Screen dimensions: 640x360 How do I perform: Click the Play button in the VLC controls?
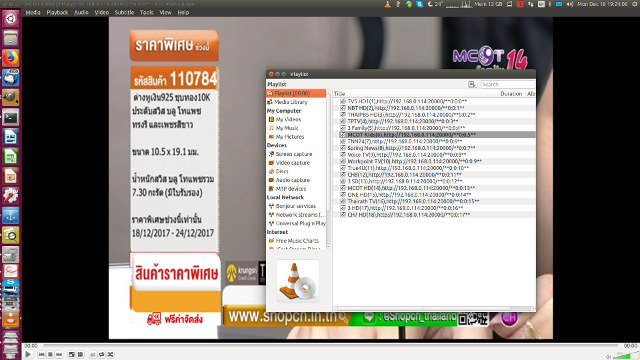(28, 354)
